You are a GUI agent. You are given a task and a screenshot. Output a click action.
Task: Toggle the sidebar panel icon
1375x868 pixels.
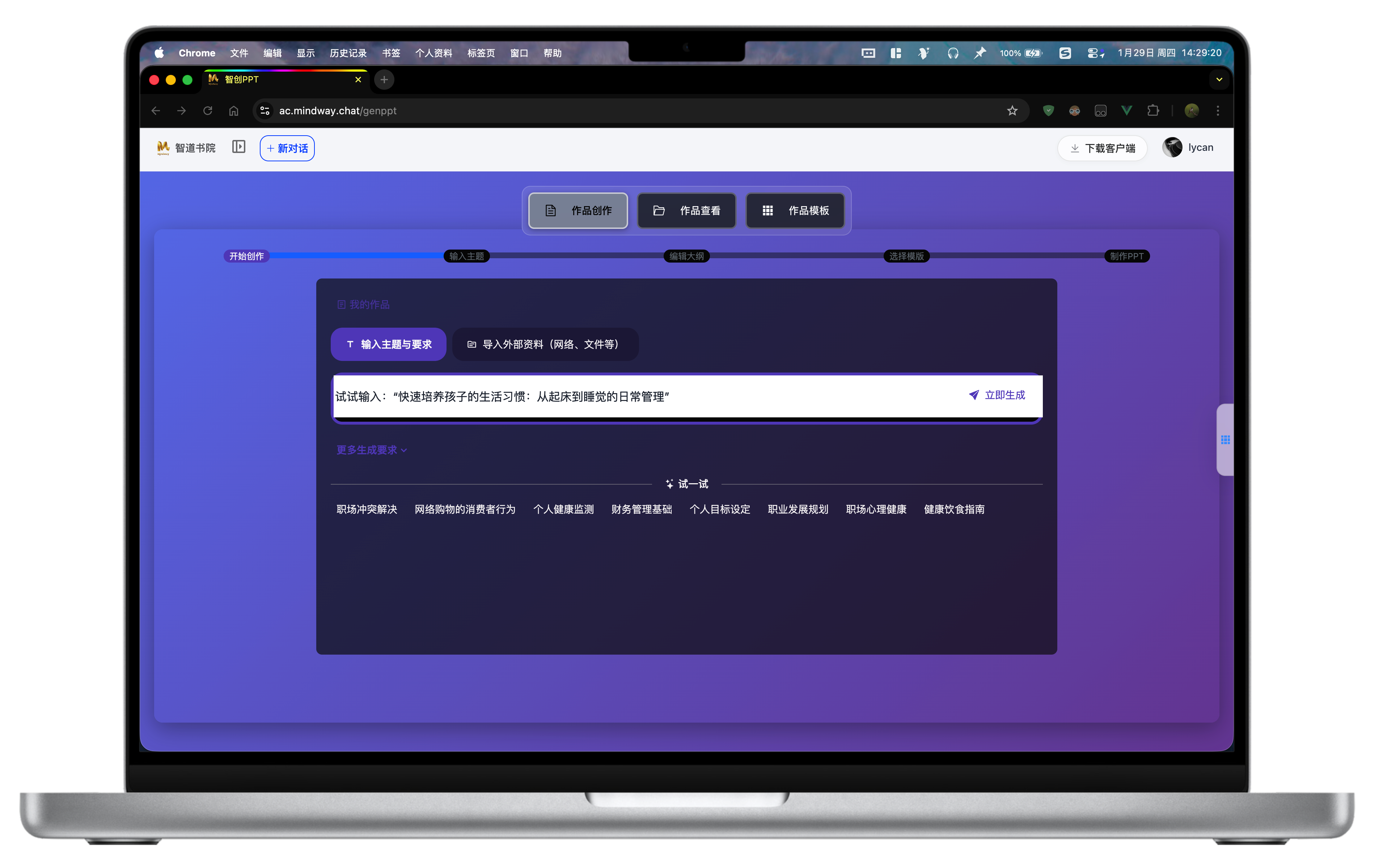[239, 147]
